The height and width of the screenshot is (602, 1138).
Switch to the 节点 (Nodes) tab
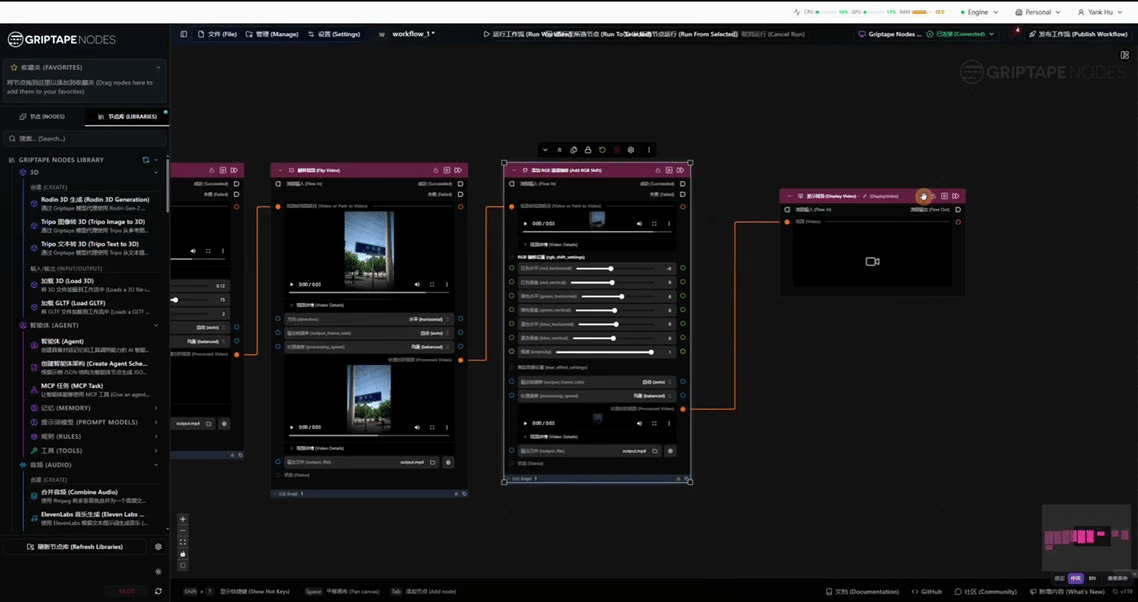(x=42, y=116)
